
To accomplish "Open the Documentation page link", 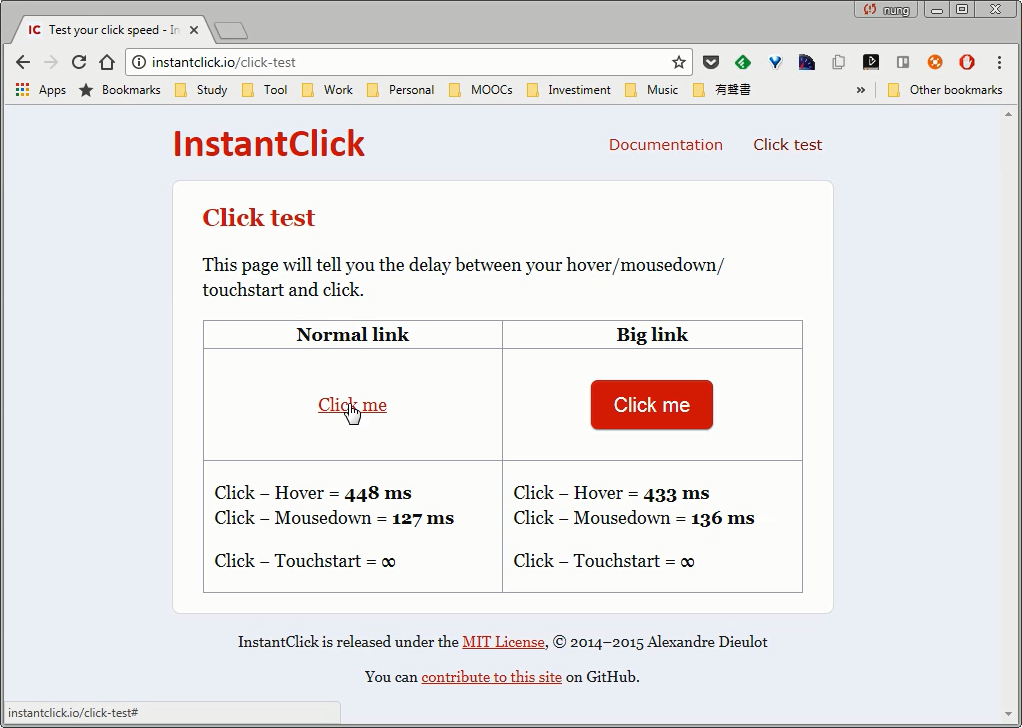I will (665, 145).
